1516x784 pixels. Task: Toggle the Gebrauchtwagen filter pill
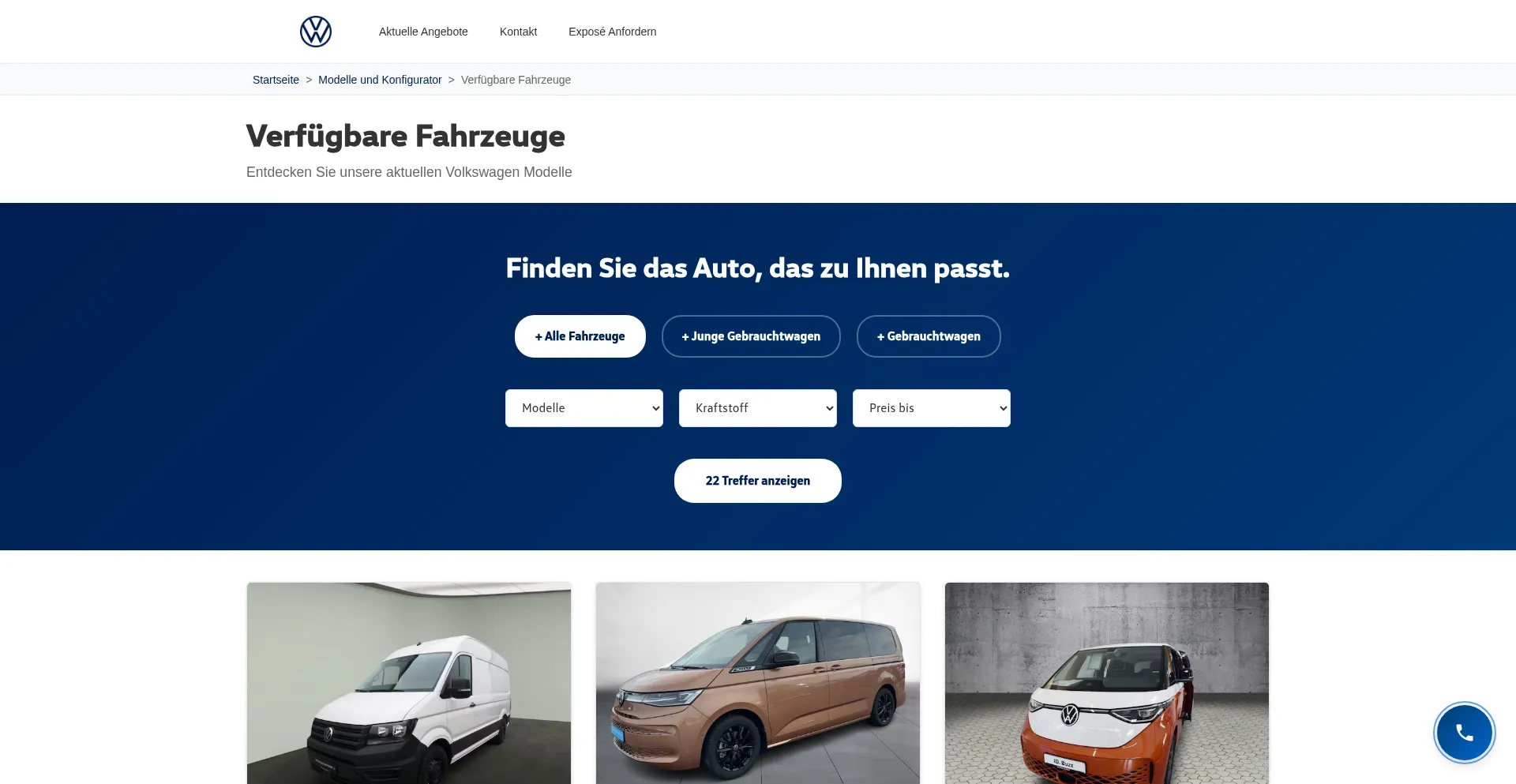tap(929, 336)
